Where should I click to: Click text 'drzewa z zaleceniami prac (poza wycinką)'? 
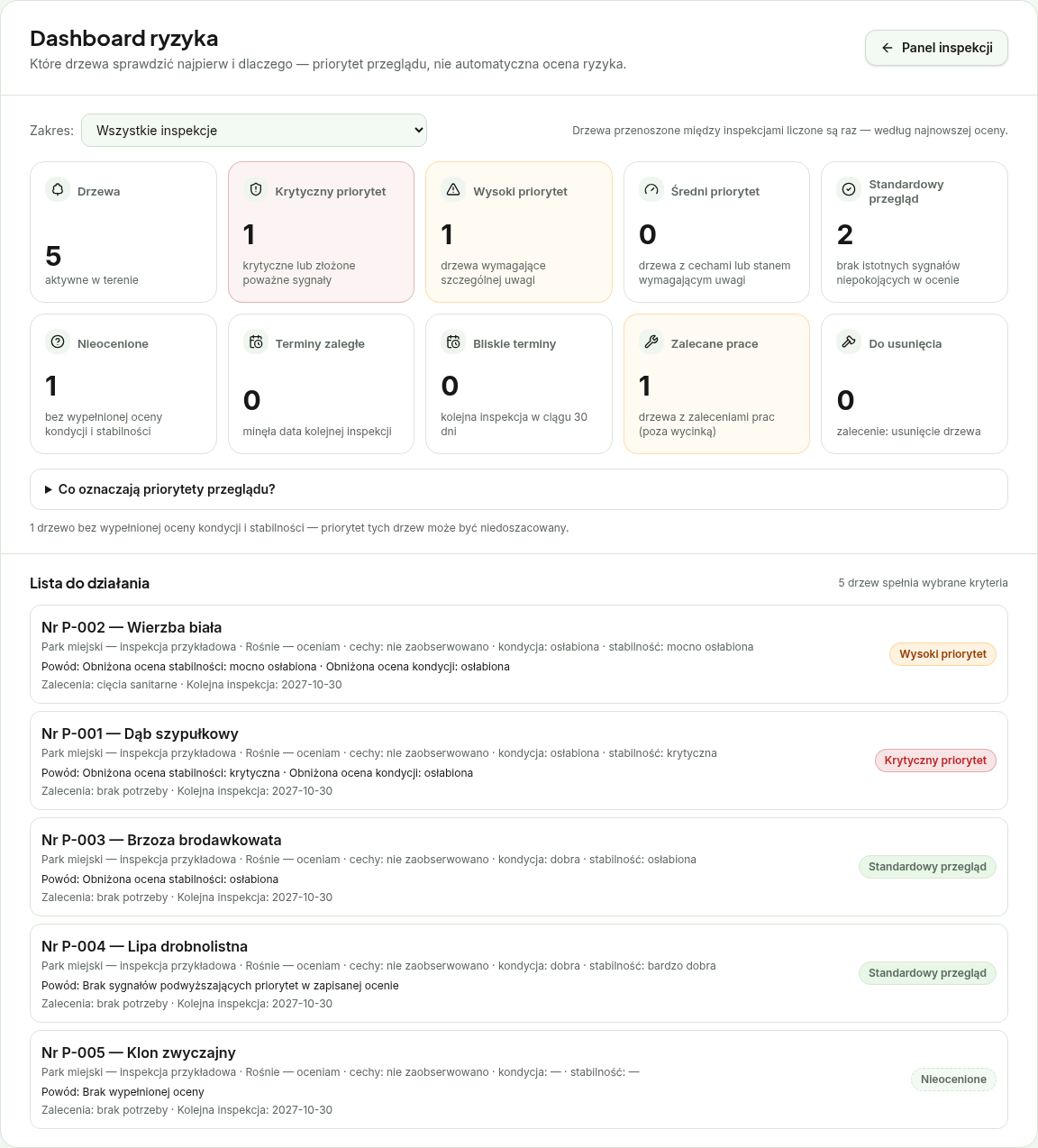coord(706,424)
